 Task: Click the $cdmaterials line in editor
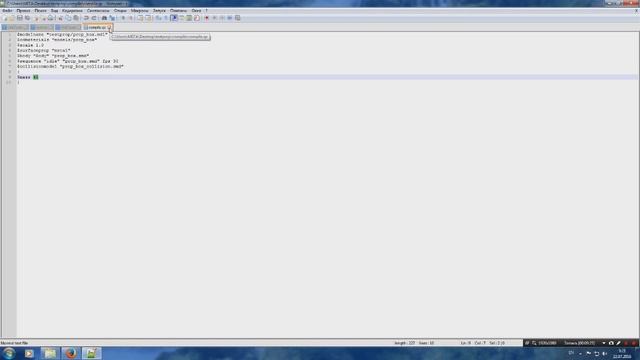click(57, 40)
